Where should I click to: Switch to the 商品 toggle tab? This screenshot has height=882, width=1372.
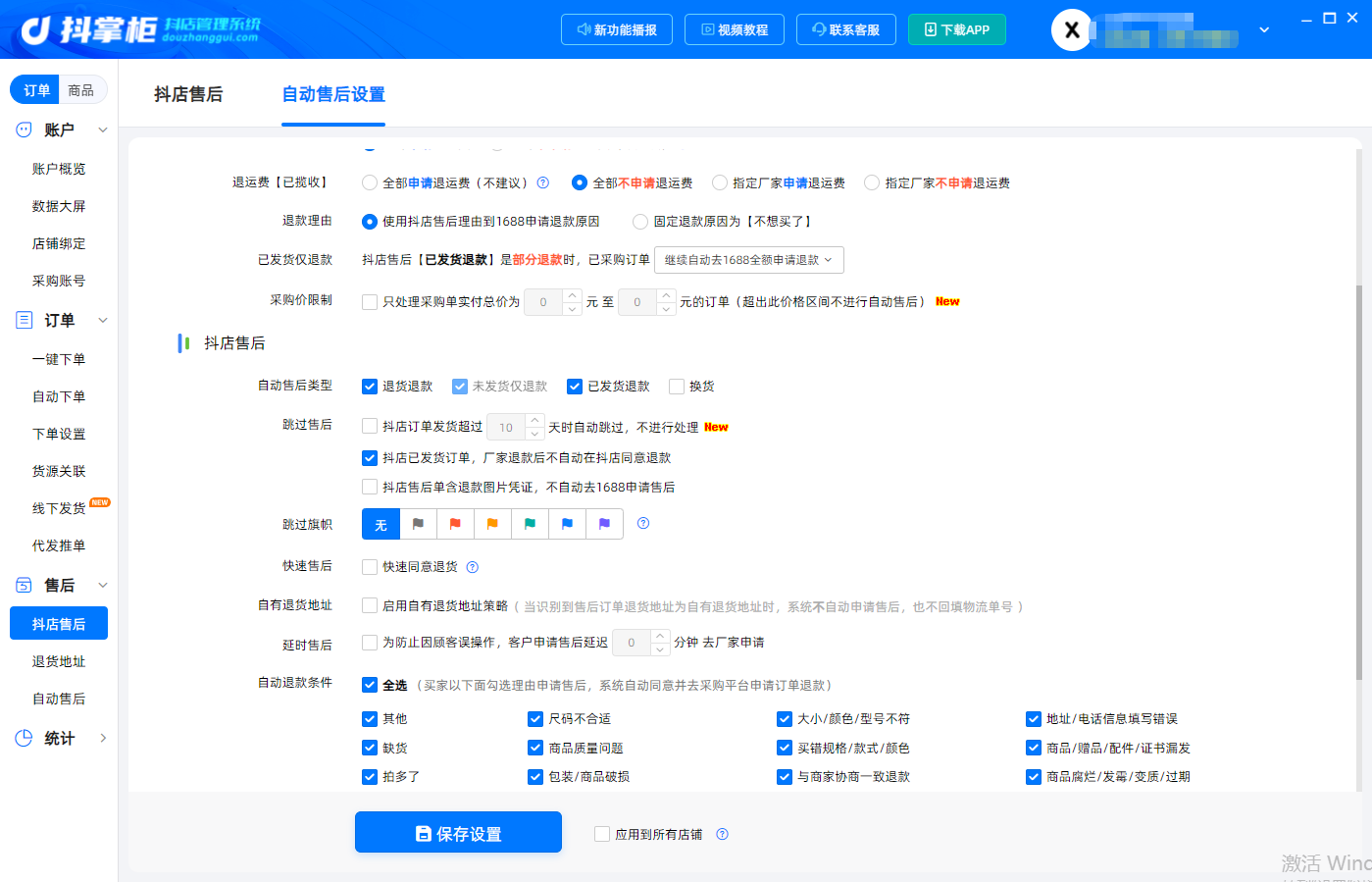[81, 90]
